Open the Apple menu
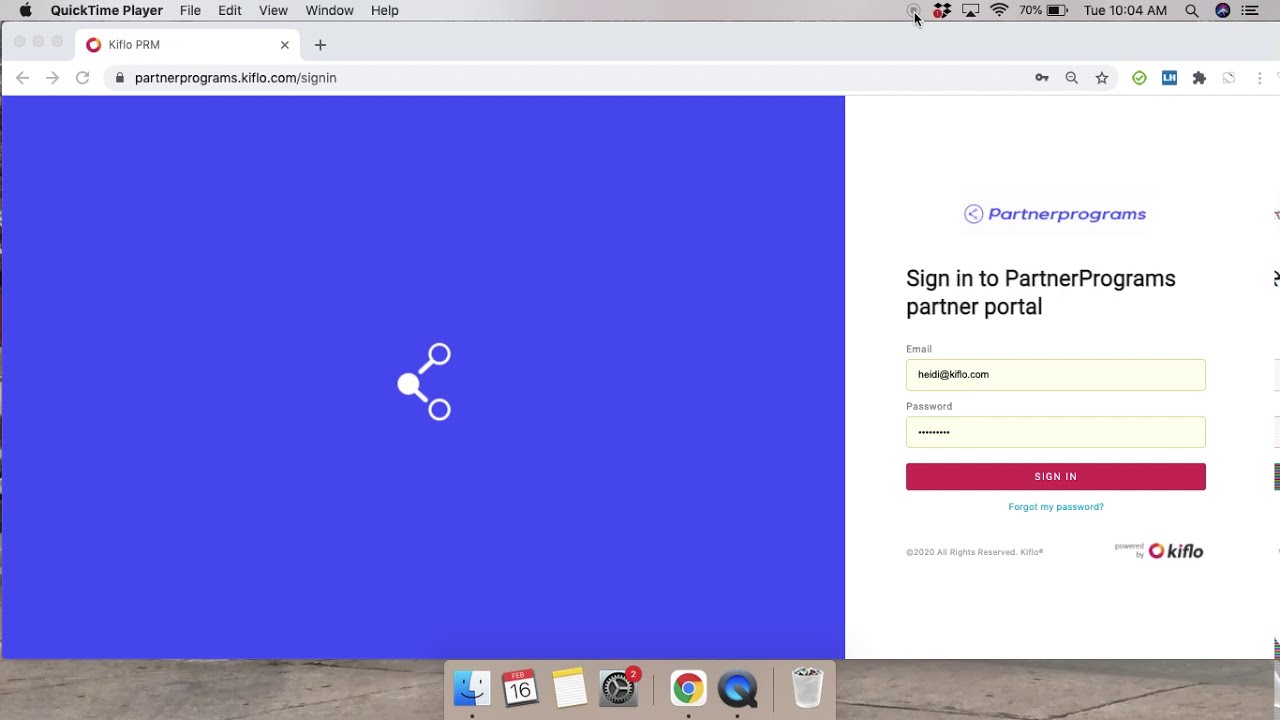Viewport: 1280px width, 720px height. pyautogui.click(x=25, y=10)
